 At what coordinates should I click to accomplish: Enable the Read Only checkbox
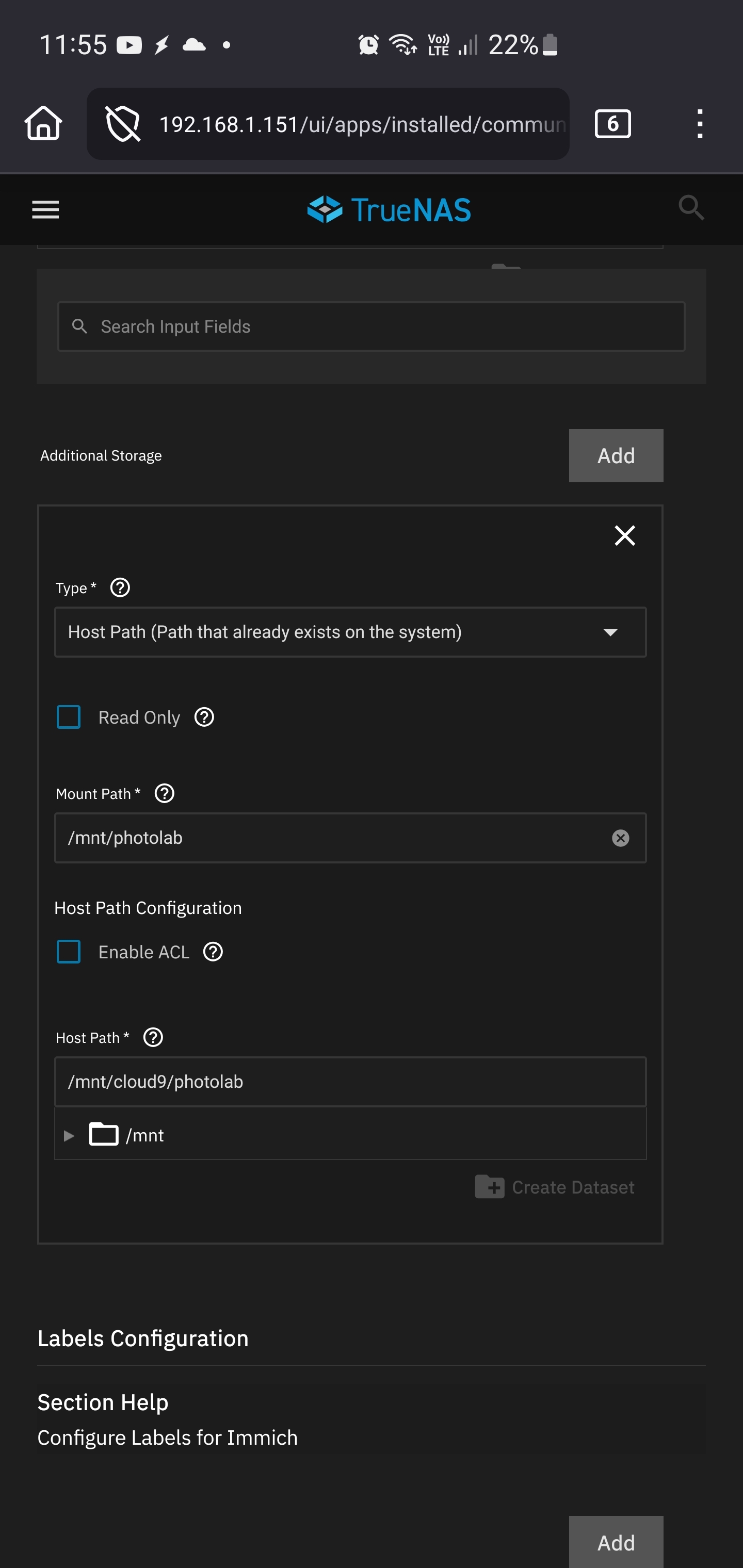[x=69, y=717]
